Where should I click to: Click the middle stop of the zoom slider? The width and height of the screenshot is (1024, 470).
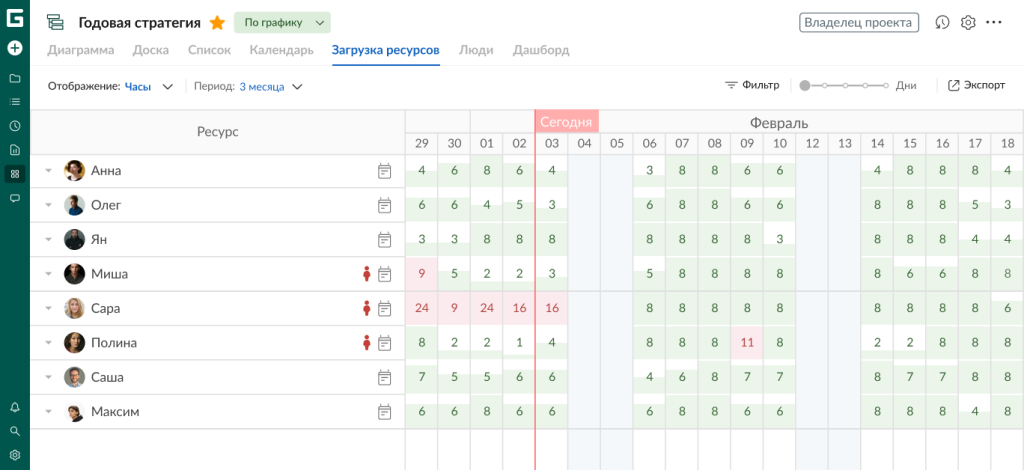(845, 86)
